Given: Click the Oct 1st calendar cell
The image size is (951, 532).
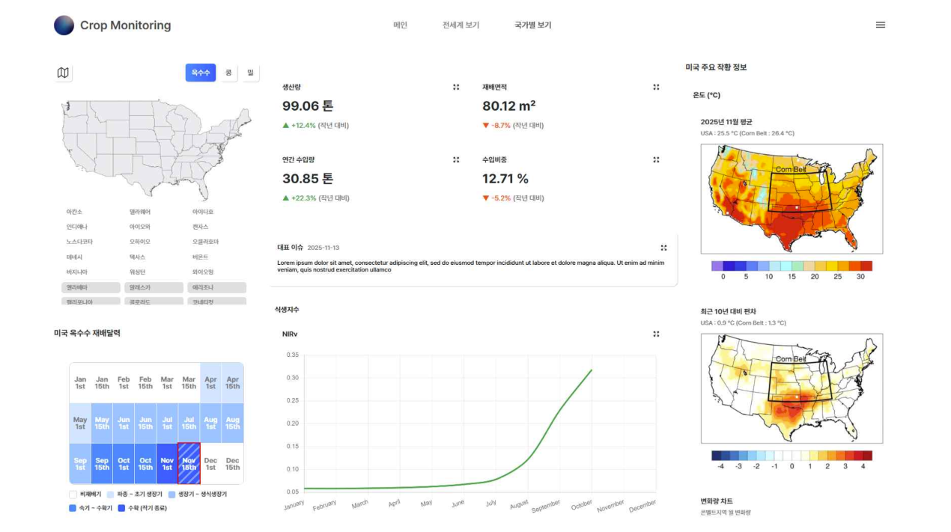Looking at the screenshot, I should point(124,464).
